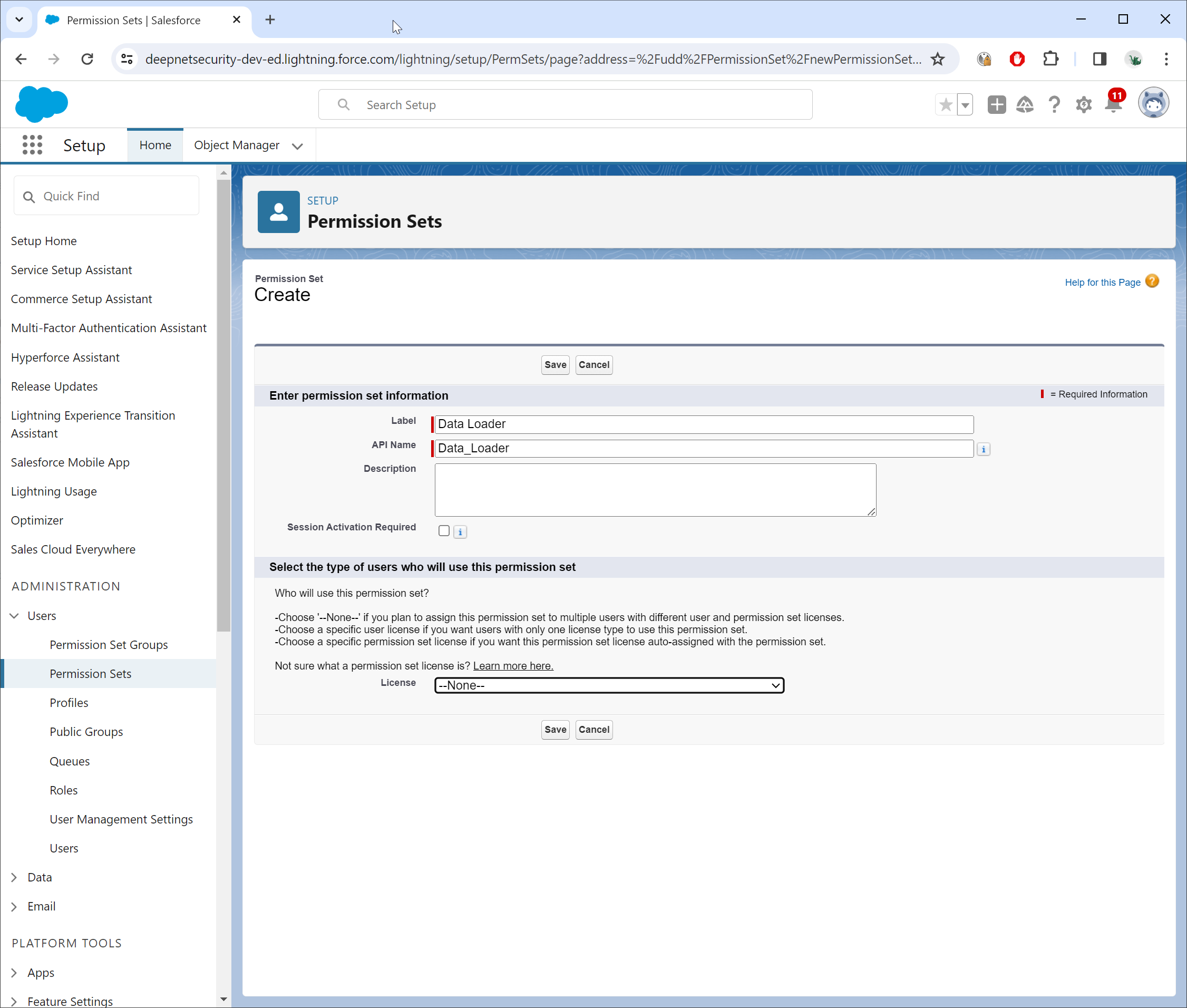Click the help question mark icon
Viewport: 1187px width, 1008px height.
click(1054, 104)
